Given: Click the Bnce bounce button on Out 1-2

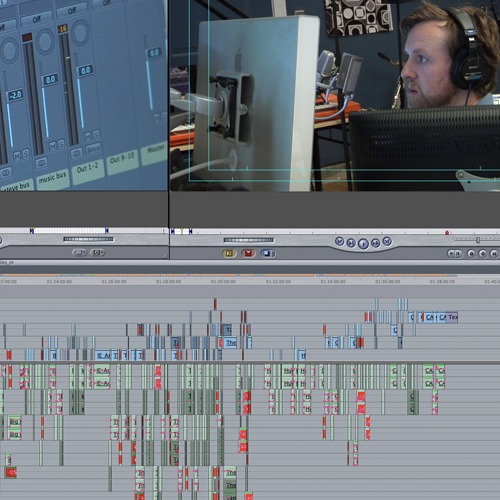Looking at the screenshot, I should tap(93, 149).
